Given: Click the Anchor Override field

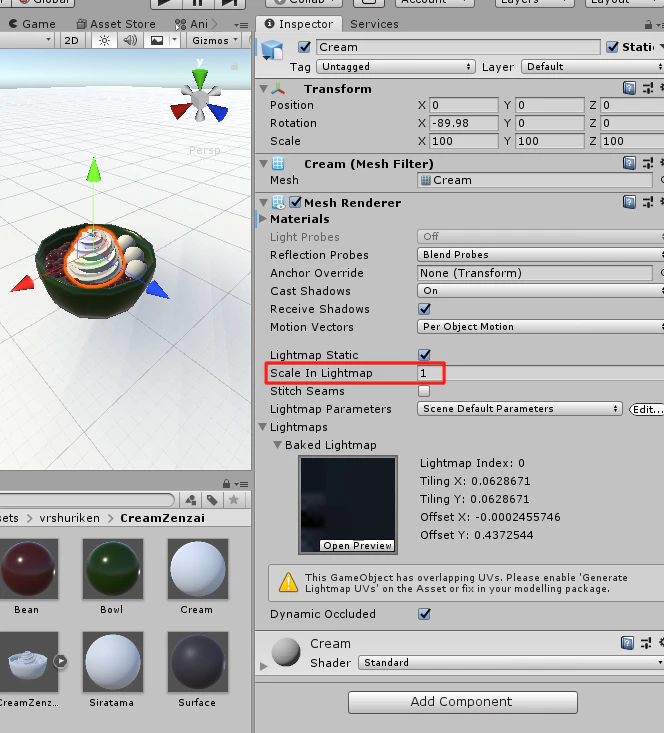Looking at the screenshot, I should pyautogui.click(x=534, y=273).
